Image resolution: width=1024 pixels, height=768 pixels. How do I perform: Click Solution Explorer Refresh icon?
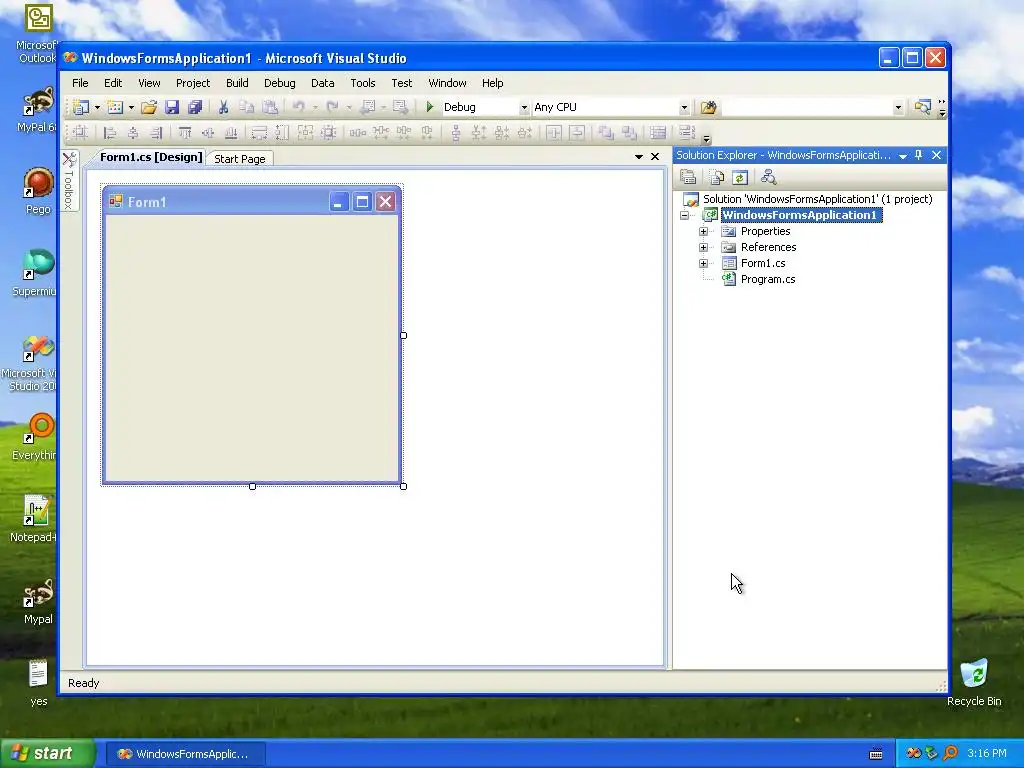tap(740, 177)
